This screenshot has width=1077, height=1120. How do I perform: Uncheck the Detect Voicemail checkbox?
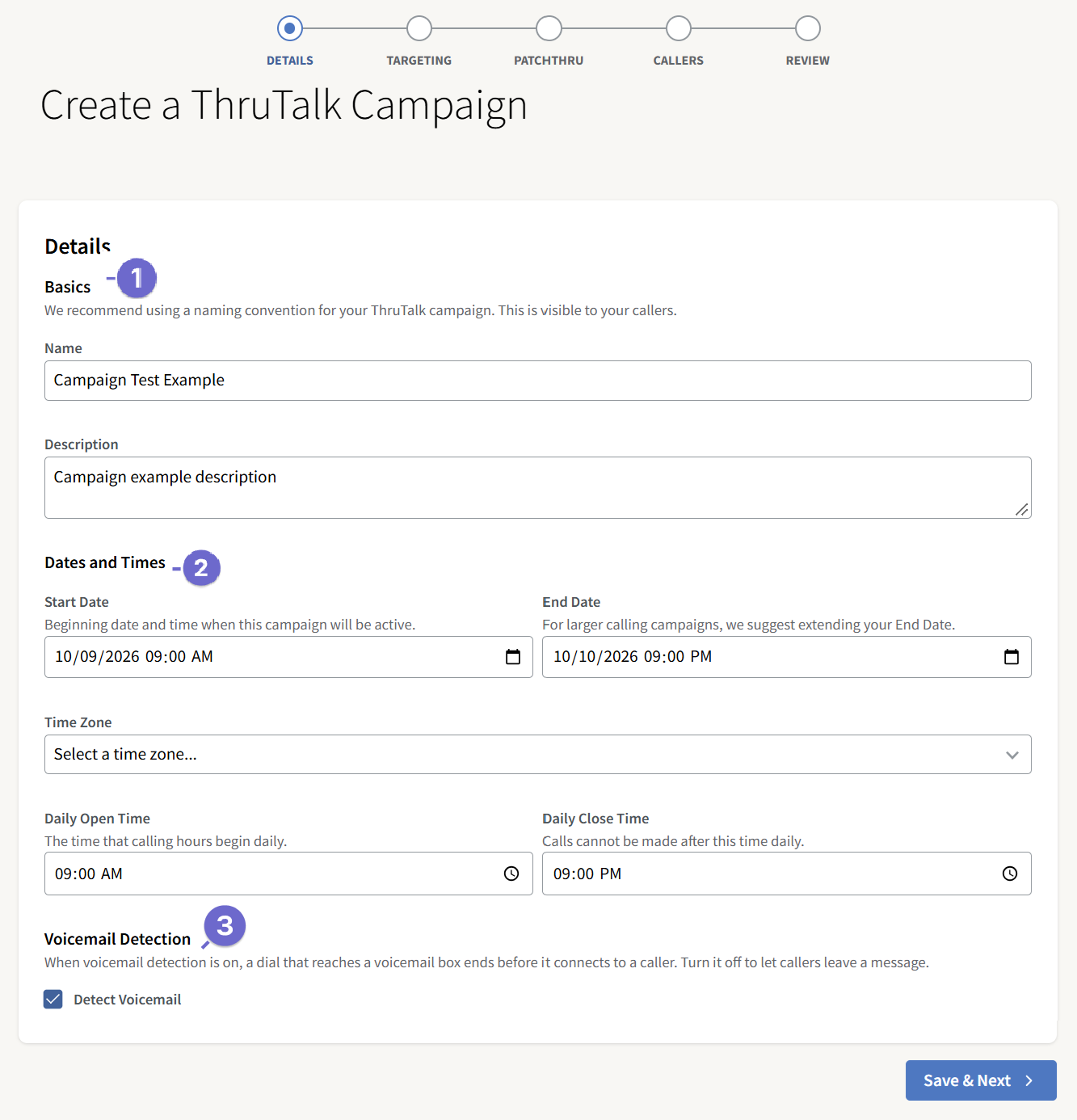(53, 1000)
